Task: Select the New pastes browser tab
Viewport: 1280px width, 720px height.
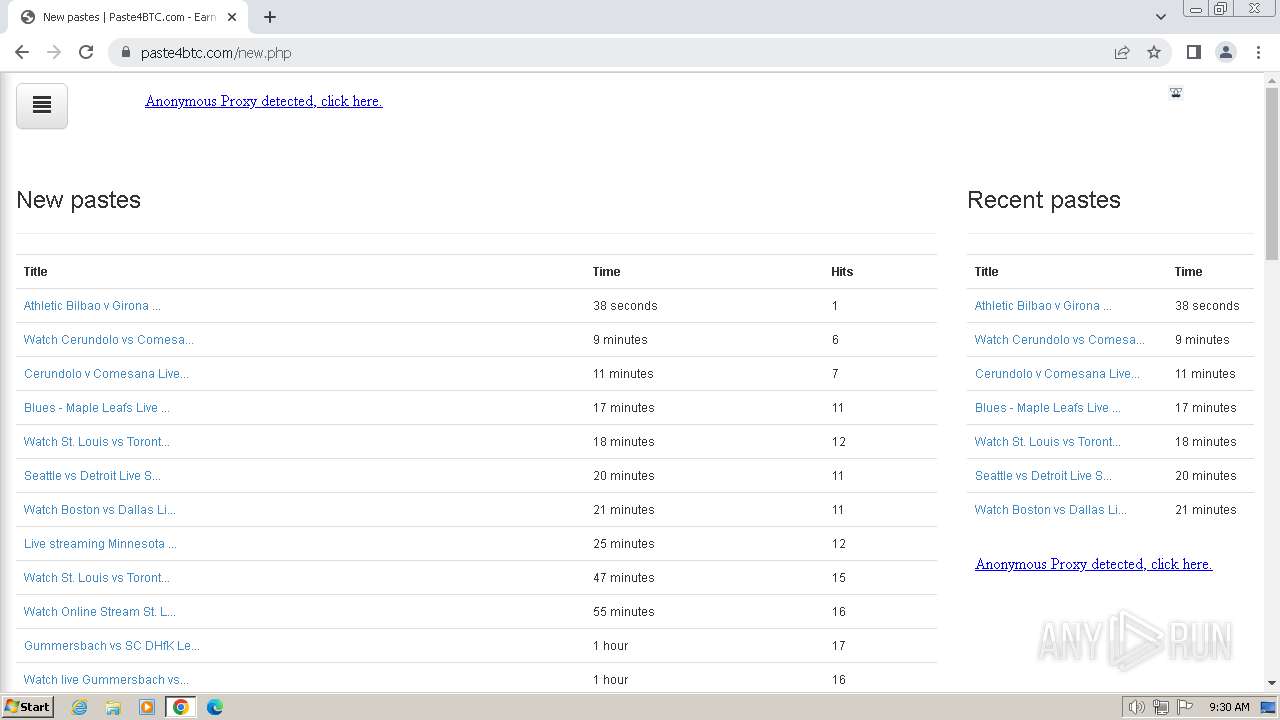Action: 128,17
